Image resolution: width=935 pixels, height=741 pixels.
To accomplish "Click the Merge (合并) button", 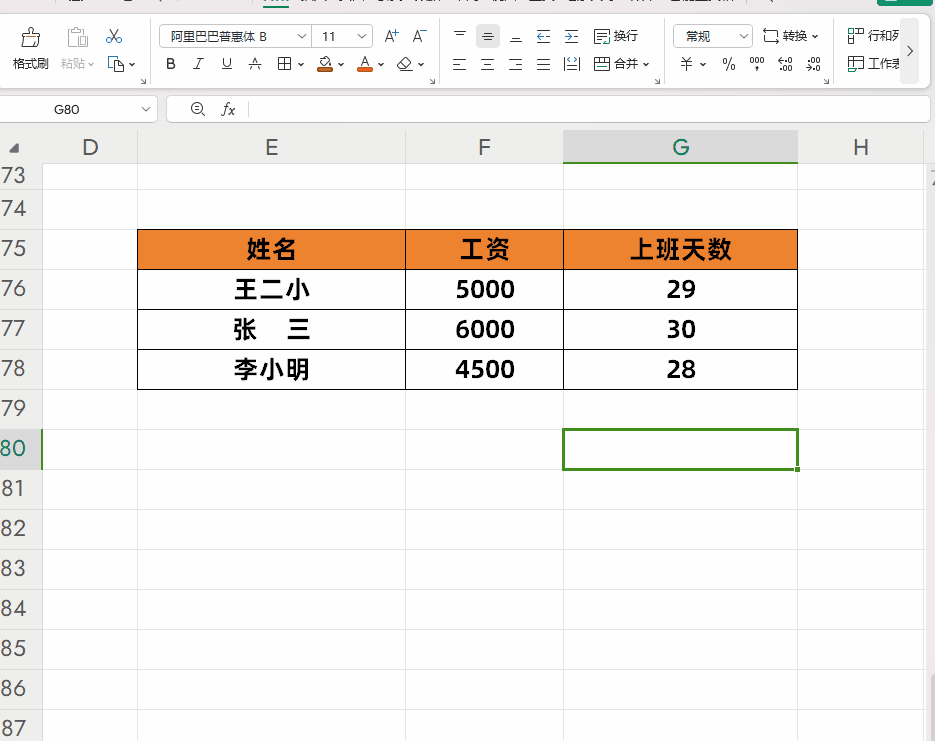I will click(x=621, y=64).
